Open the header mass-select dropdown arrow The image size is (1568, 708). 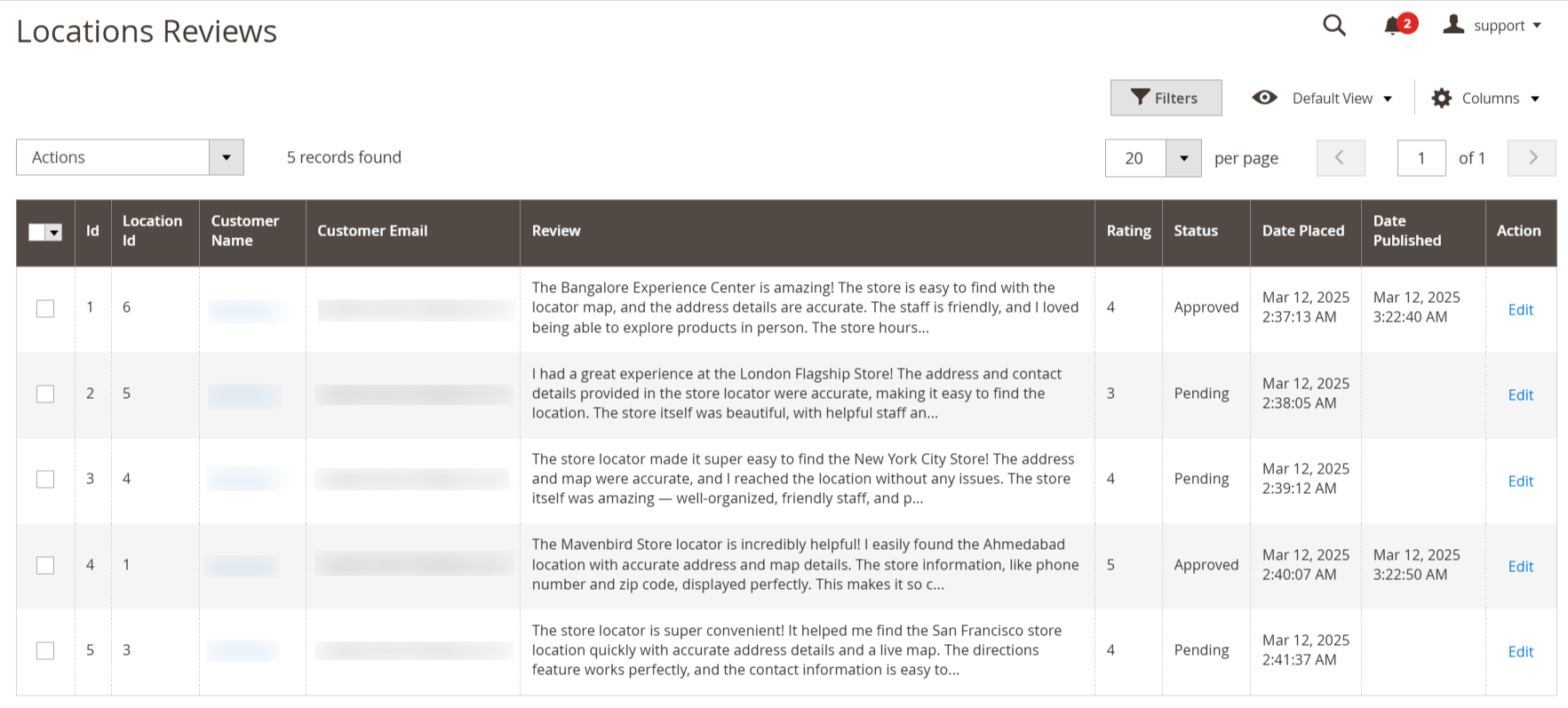point(54,233)
